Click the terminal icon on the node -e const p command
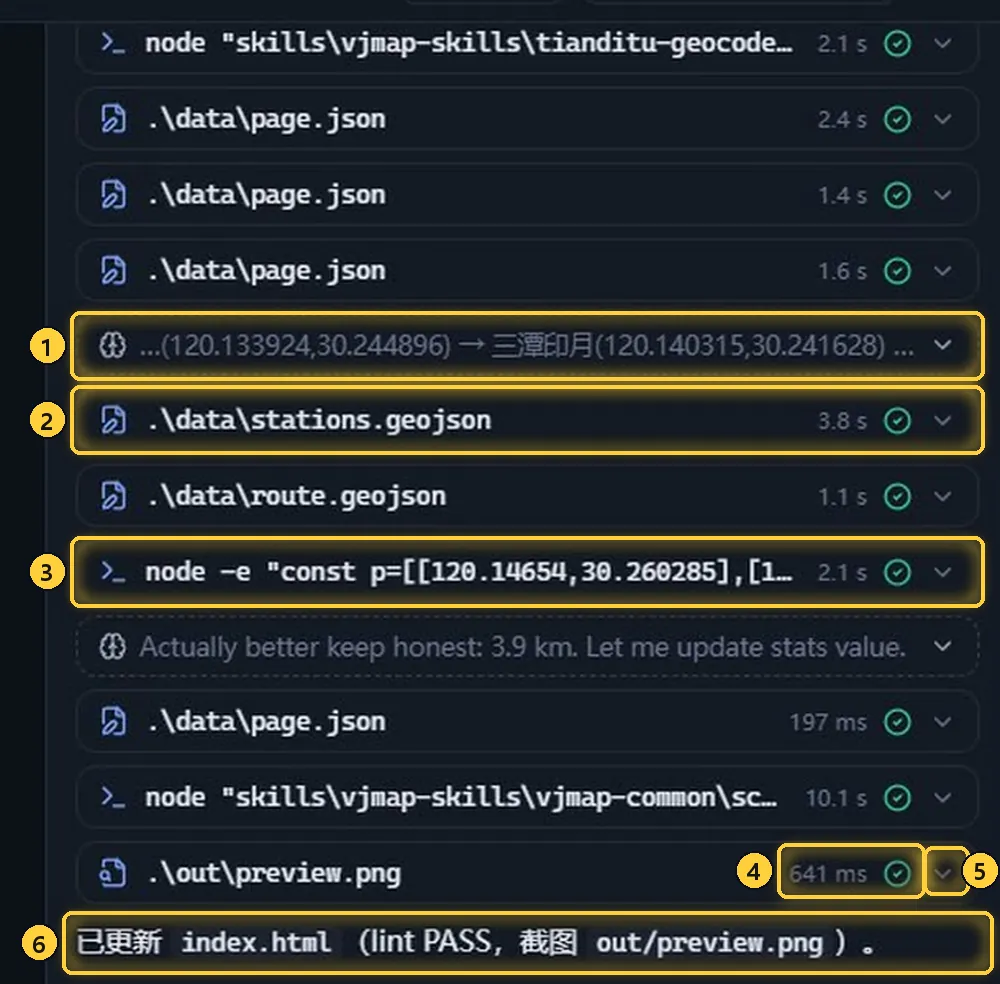 [113, 571]
